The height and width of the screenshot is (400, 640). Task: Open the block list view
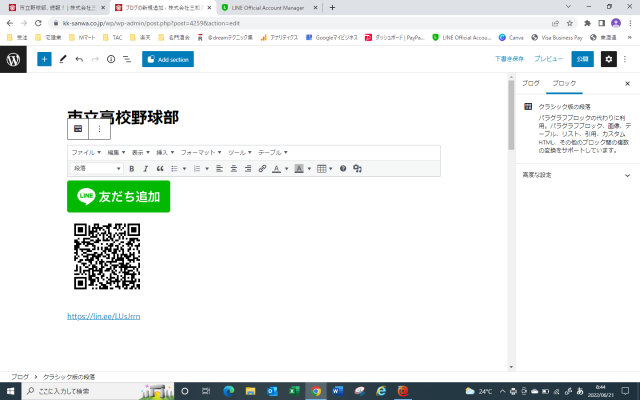127,59
